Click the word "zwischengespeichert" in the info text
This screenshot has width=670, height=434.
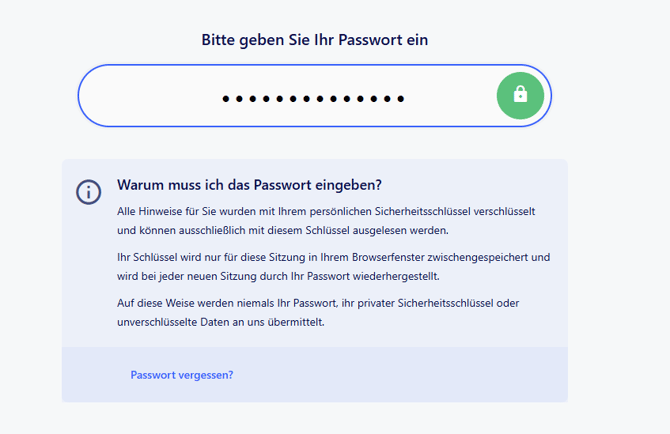[481, 257]
